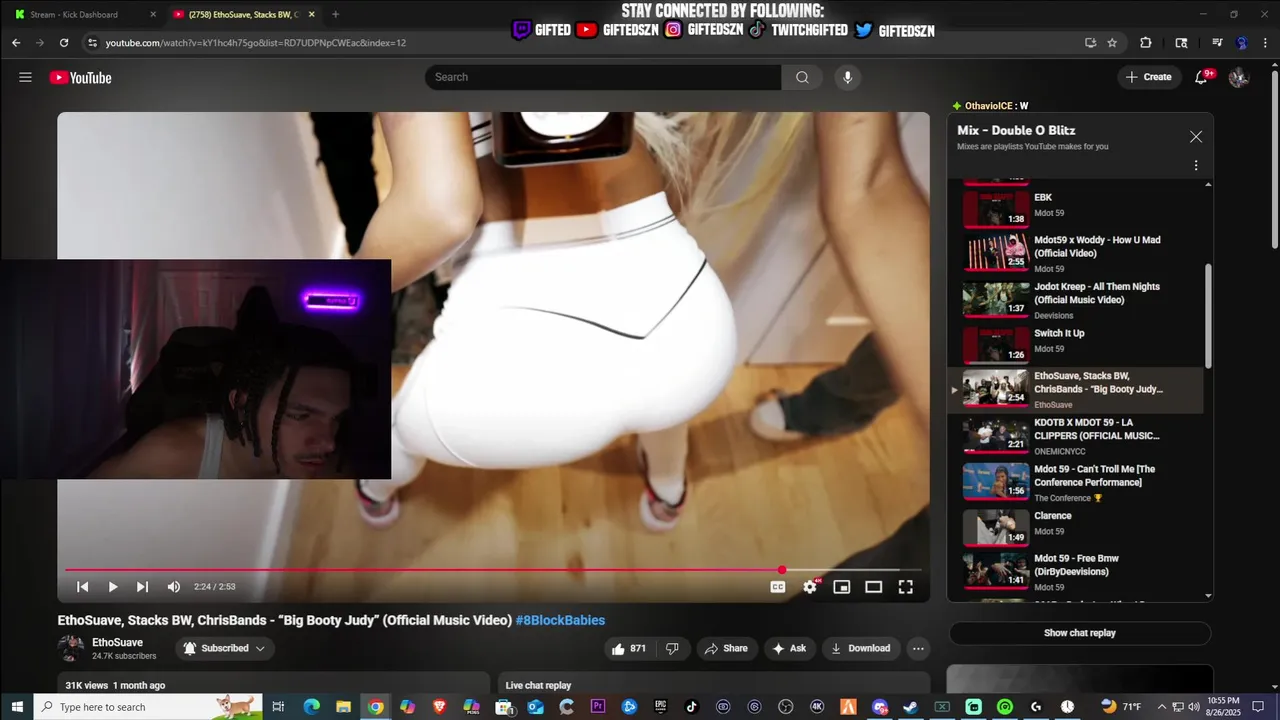Image resolution: width=1280 pixels, height=720 pixels.
Task: Close the Mix - Double O Blitz playlist panel
Action: (1196, 137)
